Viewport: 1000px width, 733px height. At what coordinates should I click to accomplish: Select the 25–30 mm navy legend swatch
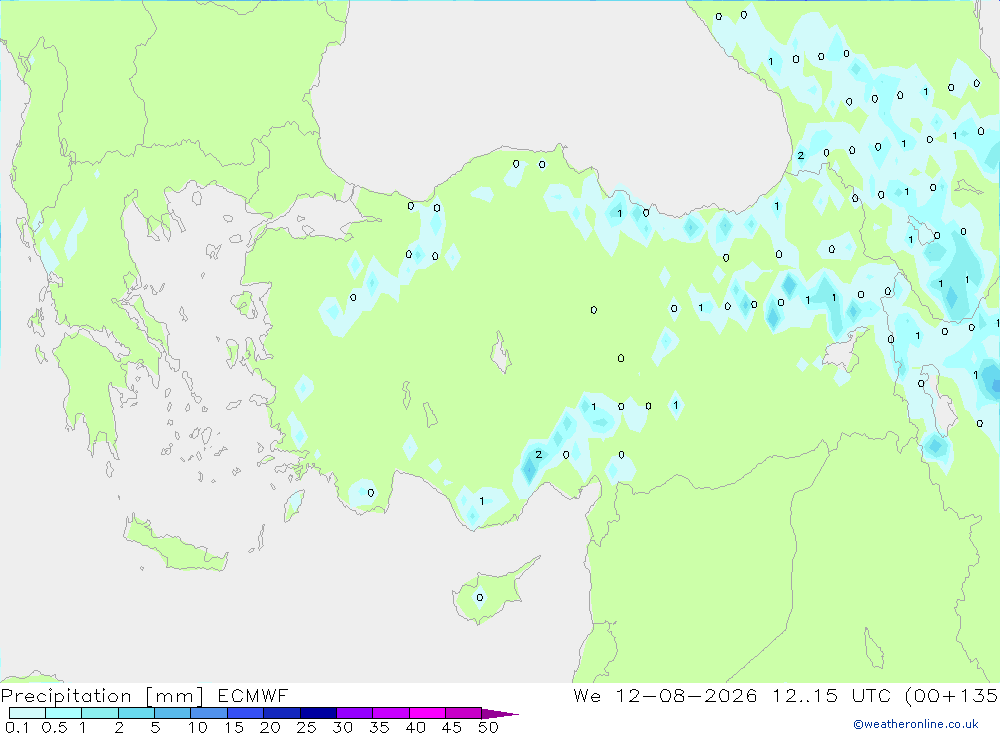tap(318, 713)
